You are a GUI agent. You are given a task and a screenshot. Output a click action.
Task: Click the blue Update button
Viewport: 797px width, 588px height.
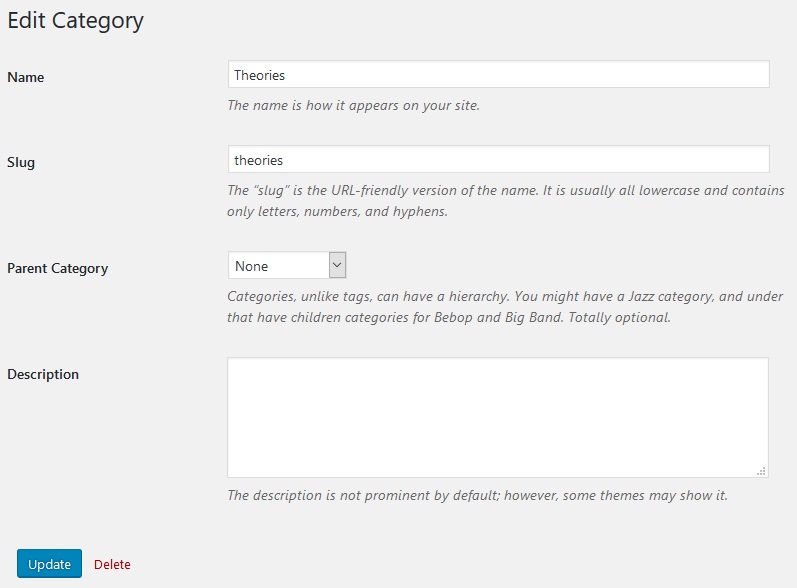[x=49, y=564]
